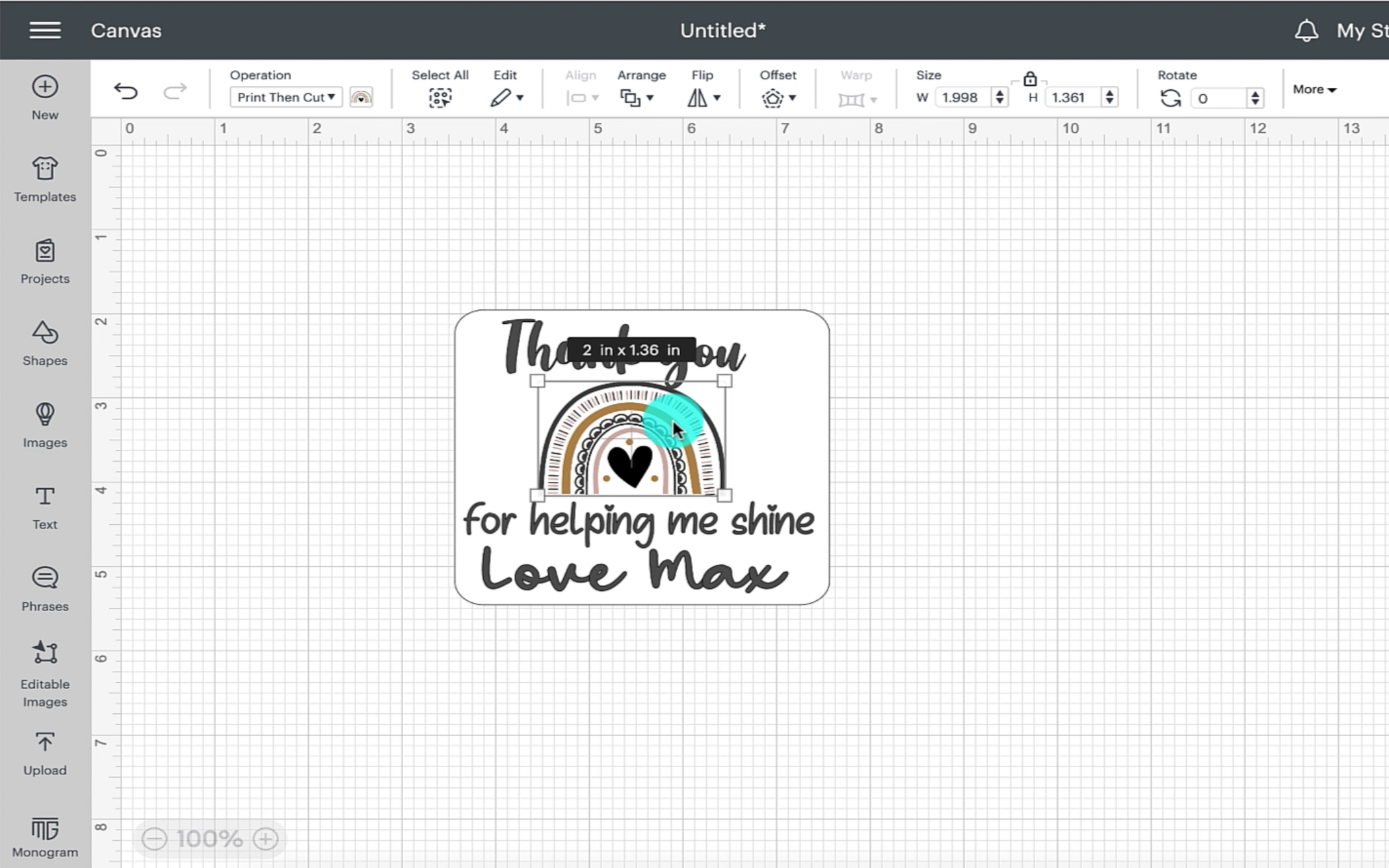This screenshot has width=1389, height=868.
Task: Open the Offset tool menu
Action: [778, 98]
